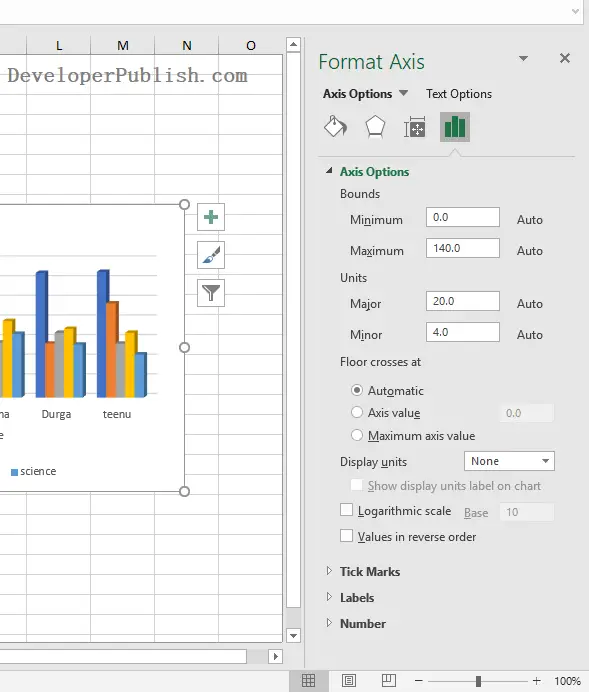Click the Durga axis label
This screenshot has height=693, width=589.
click(x=56, y=414)
